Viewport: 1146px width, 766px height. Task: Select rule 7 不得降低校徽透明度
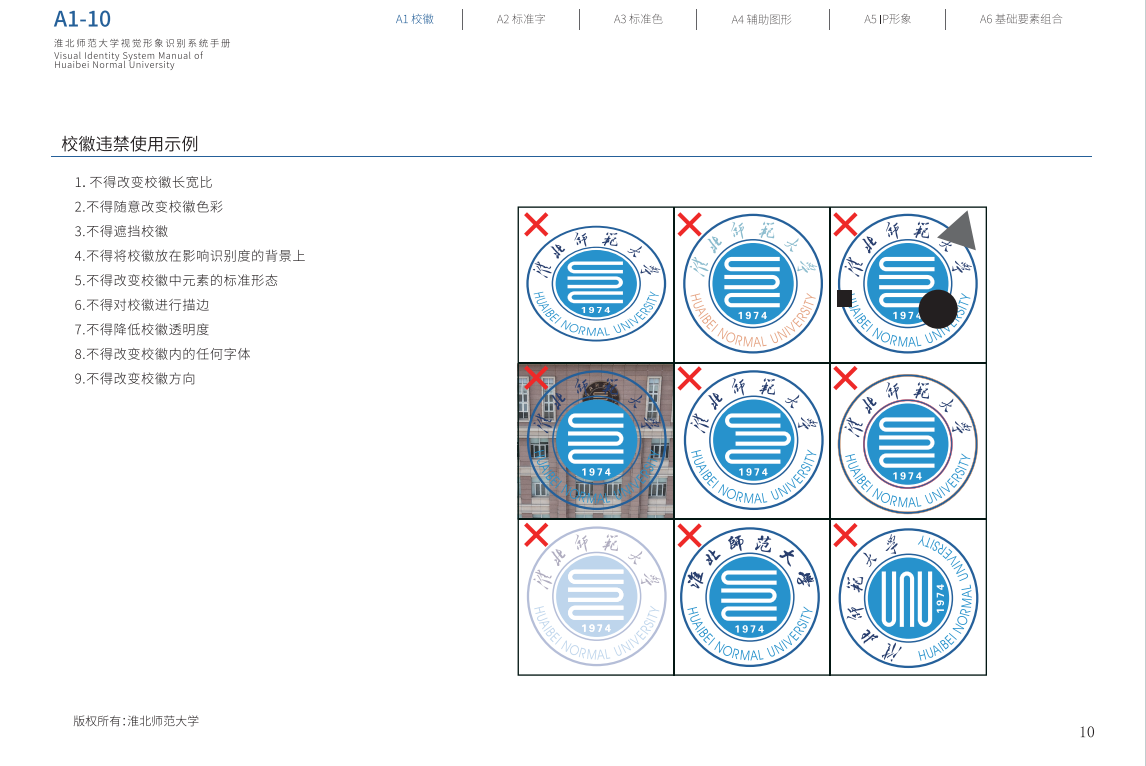click(142, 330)
